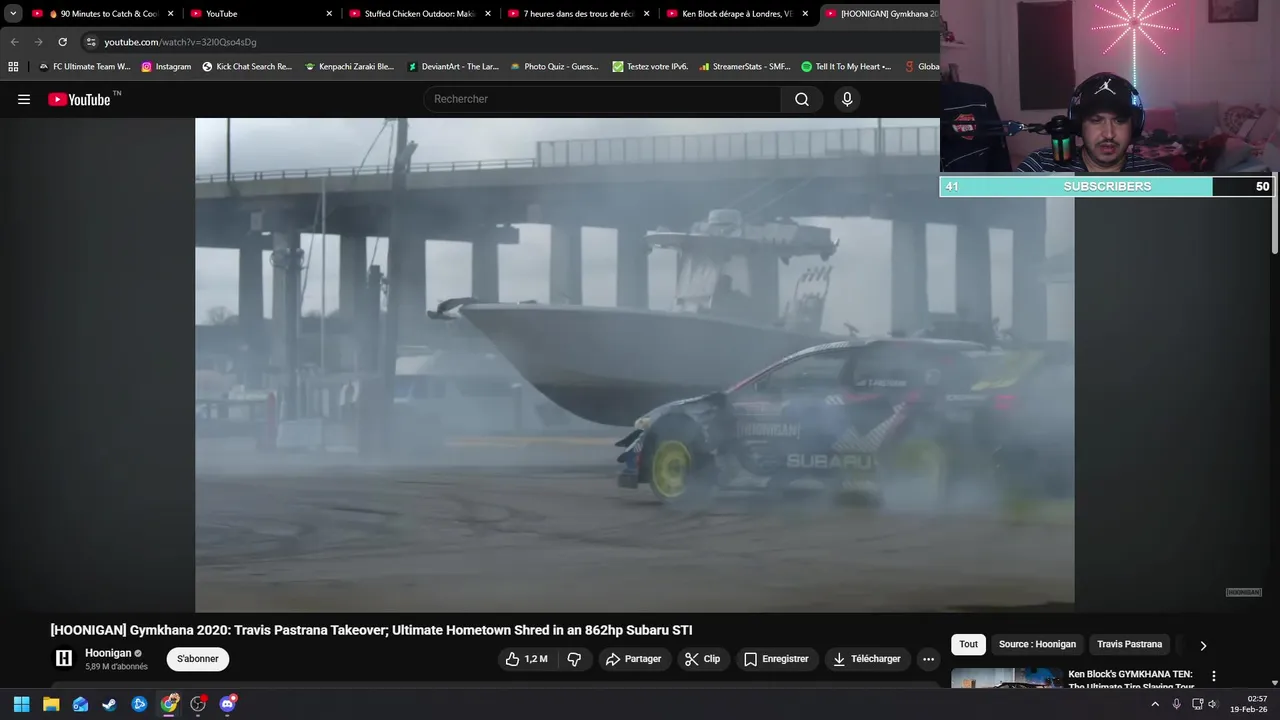1280x720 pixels.
Task: Select the Tout filter chip
Action: point(968,645)
